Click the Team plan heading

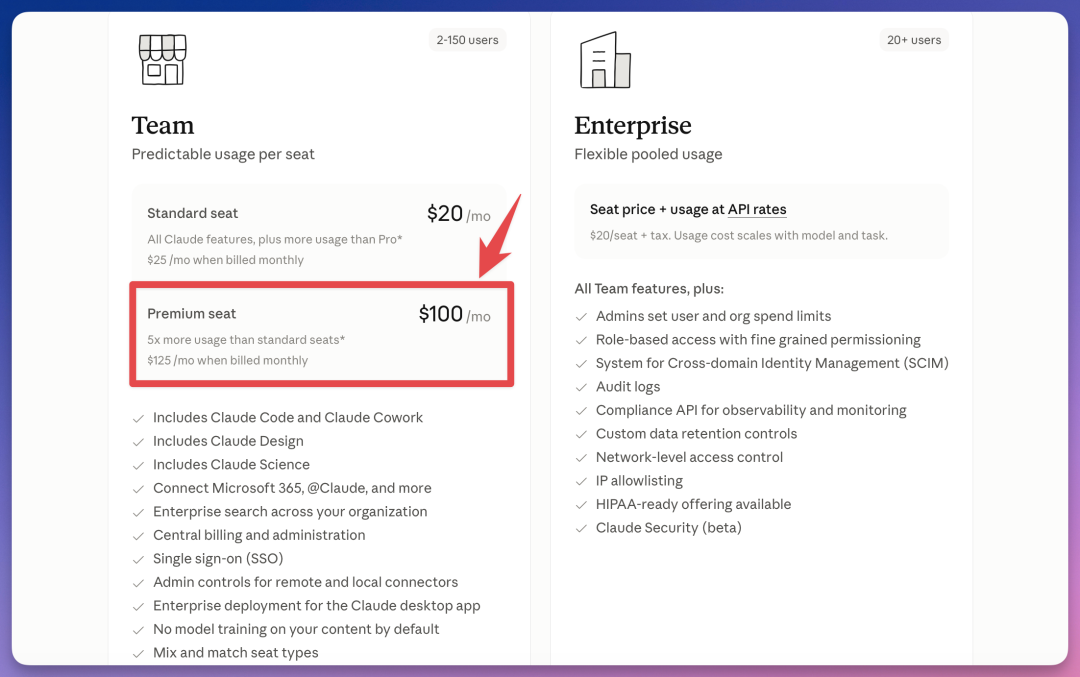click(163, 125)
